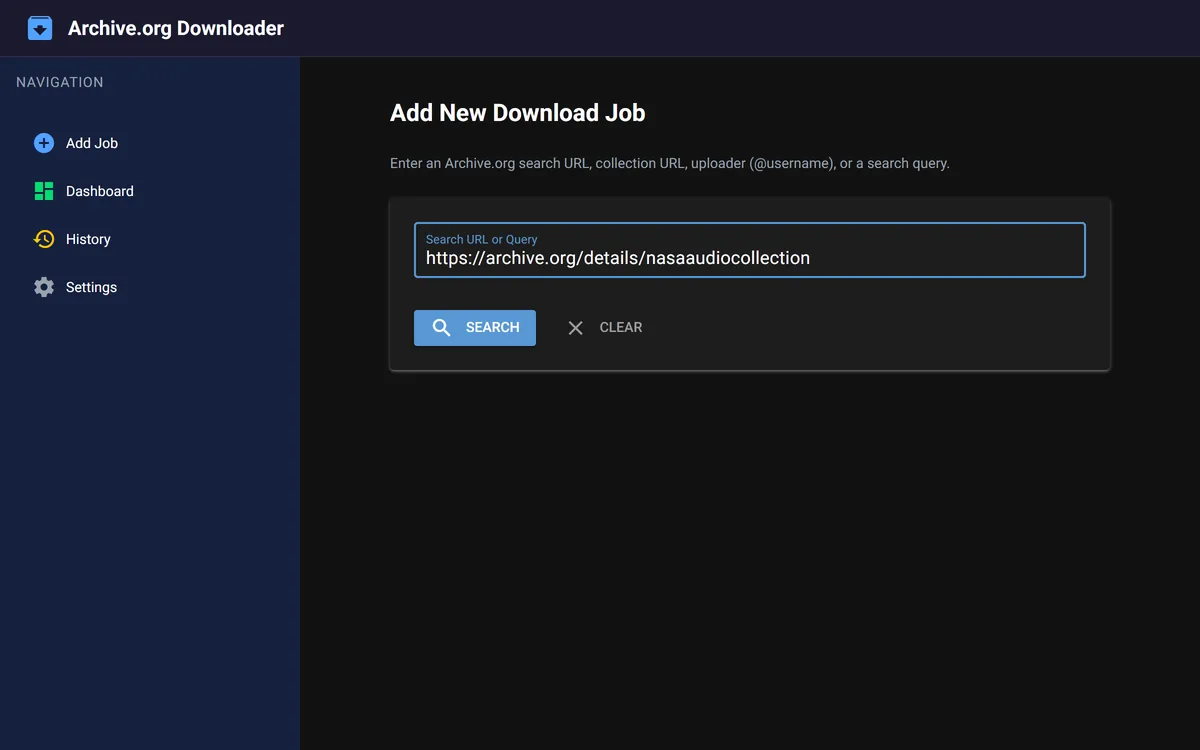Click the Dashboard grid icon

44,191
